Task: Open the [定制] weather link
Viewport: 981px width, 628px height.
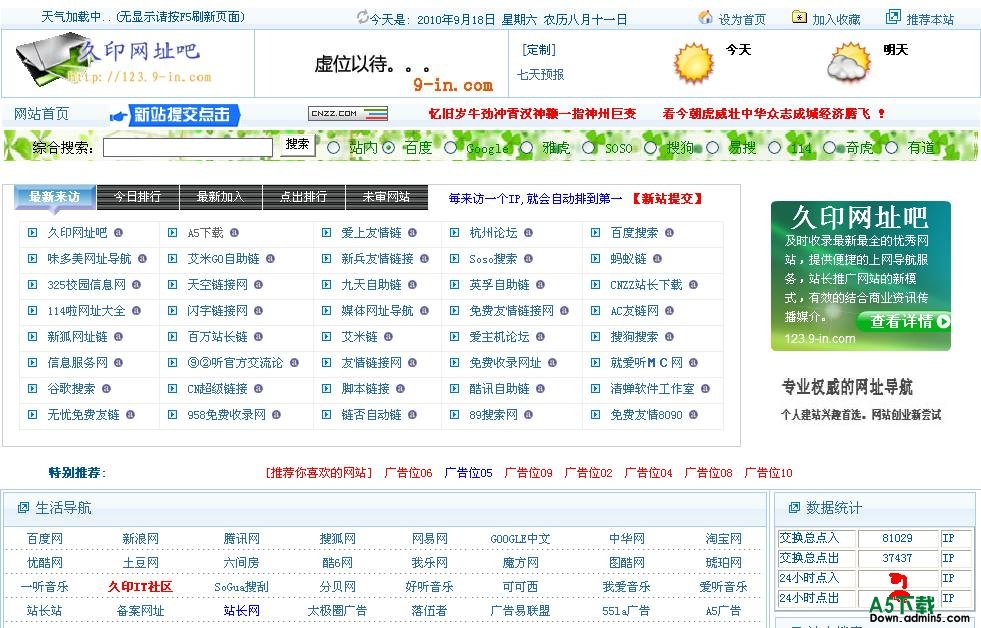Action: (x=538, y=49)
